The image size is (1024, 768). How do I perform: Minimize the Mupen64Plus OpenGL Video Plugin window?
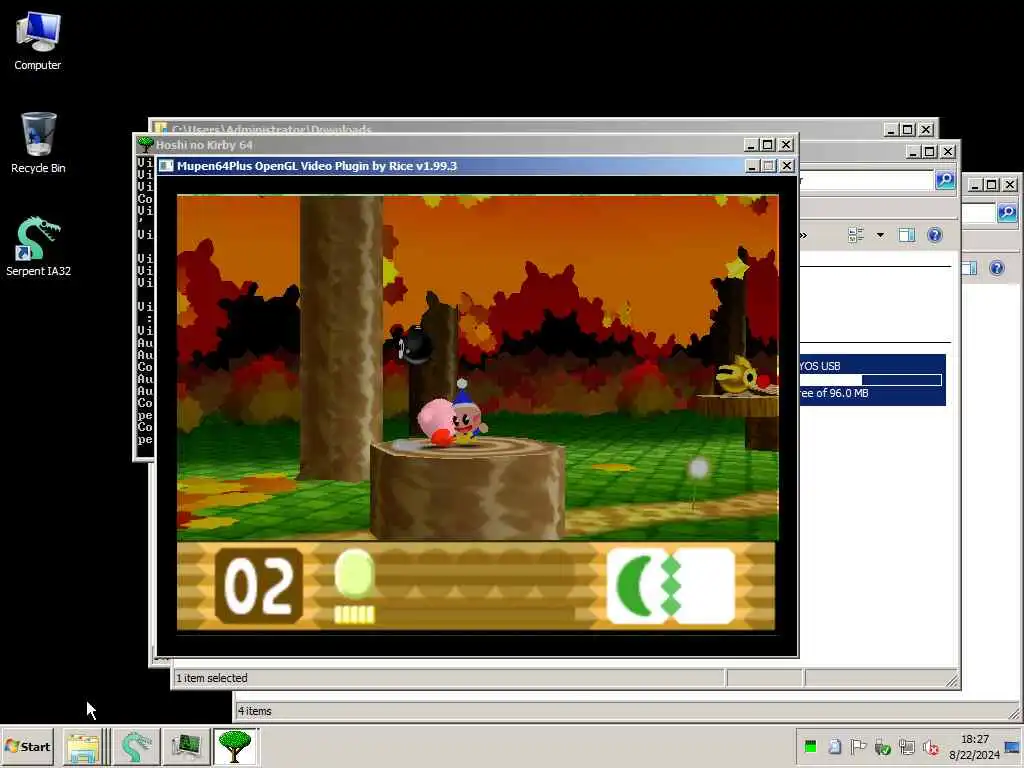pos(752,166)
